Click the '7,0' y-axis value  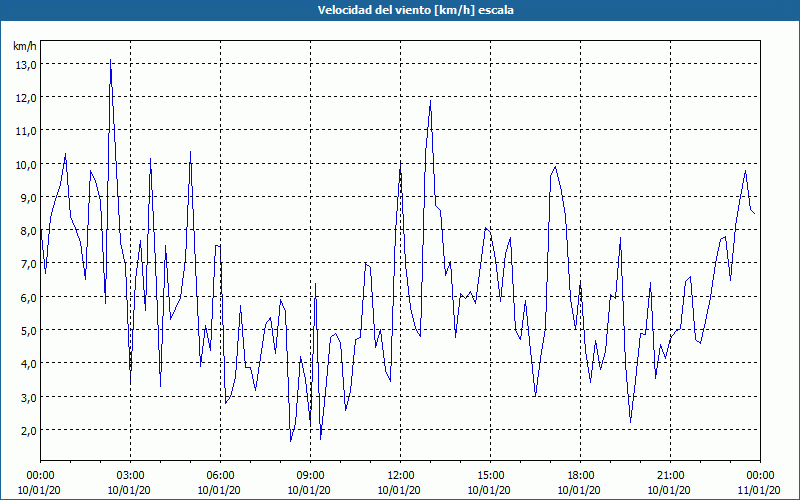28,264
